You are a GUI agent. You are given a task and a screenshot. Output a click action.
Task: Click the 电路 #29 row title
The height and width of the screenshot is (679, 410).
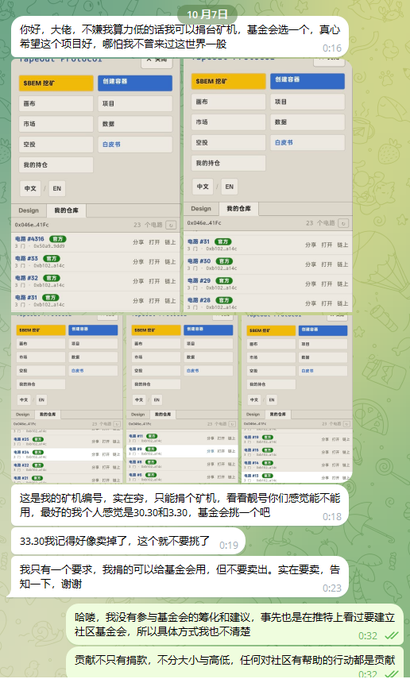[199, 281]
